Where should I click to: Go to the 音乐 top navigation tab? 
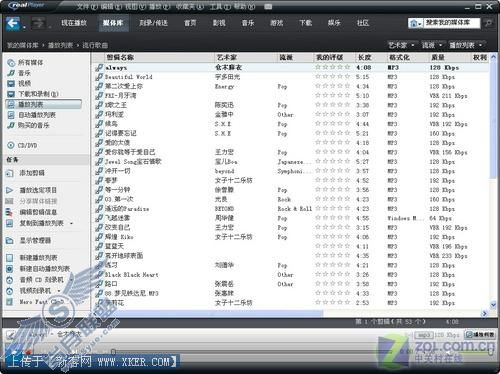(x=248, y=23)
